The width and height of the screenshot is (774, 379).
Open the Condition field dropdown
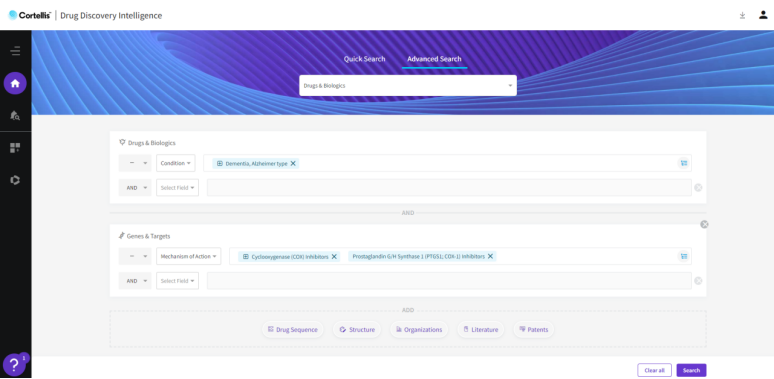[x=176, y=163]
